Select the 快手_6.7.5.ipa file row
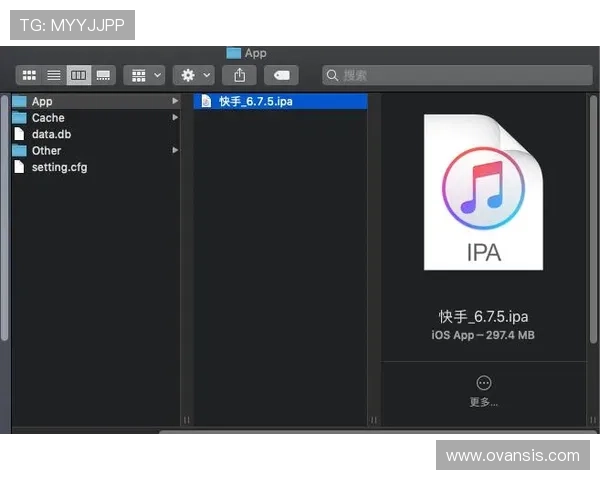This screenshot has height=480, width=600. point(280,101)
